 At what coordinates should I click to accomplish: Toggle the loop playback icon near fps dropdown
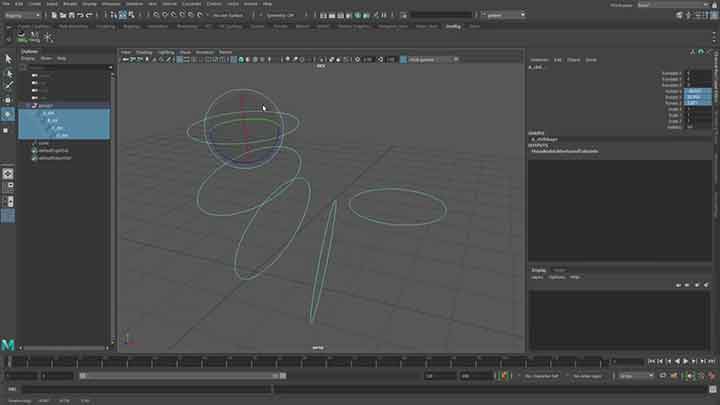click(x=663, y=376)
